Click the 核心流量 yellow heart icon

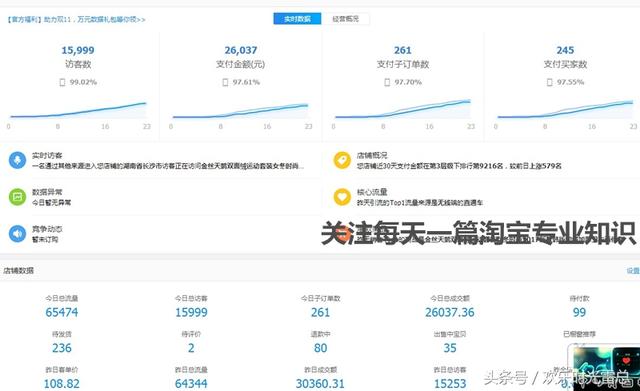pos(342,197)
